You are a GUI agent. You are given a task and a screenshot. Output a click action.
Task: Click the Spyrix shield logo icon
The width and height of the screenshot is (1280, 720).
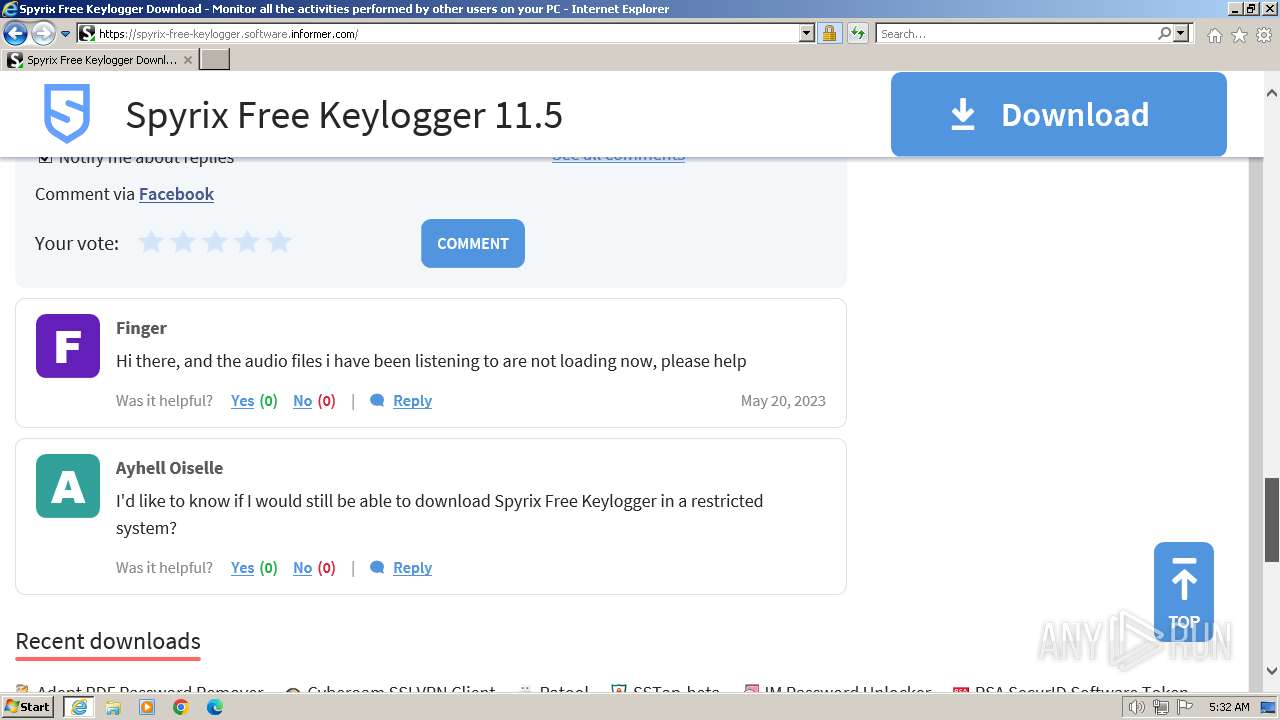click(67, 114)
